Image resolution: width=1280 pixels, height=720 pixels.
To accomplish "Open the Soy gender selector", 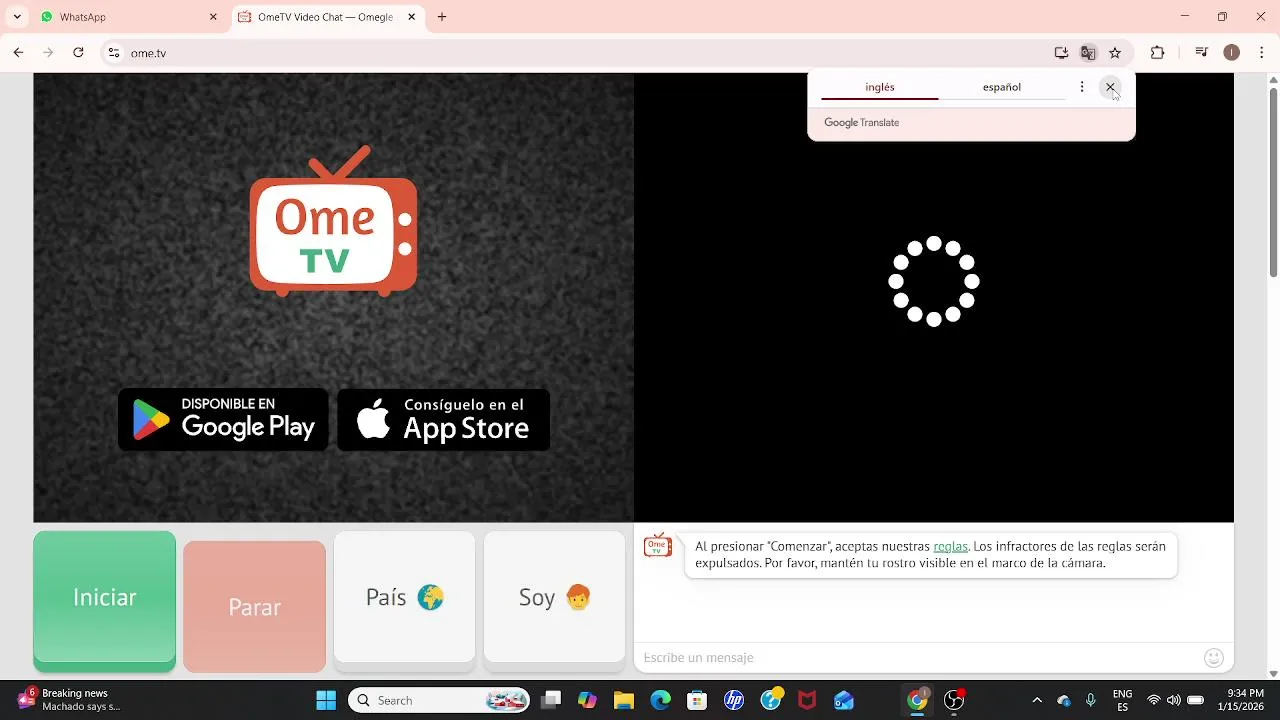I will click(554, 597).
